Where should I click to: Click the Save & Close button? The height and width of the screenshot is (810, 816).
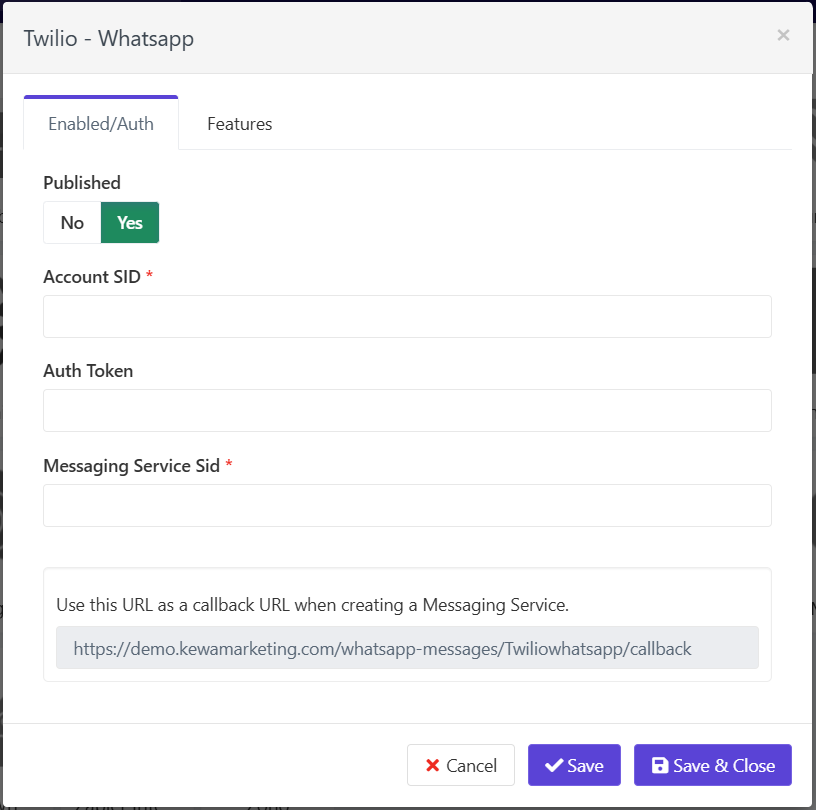click(712, 765)
